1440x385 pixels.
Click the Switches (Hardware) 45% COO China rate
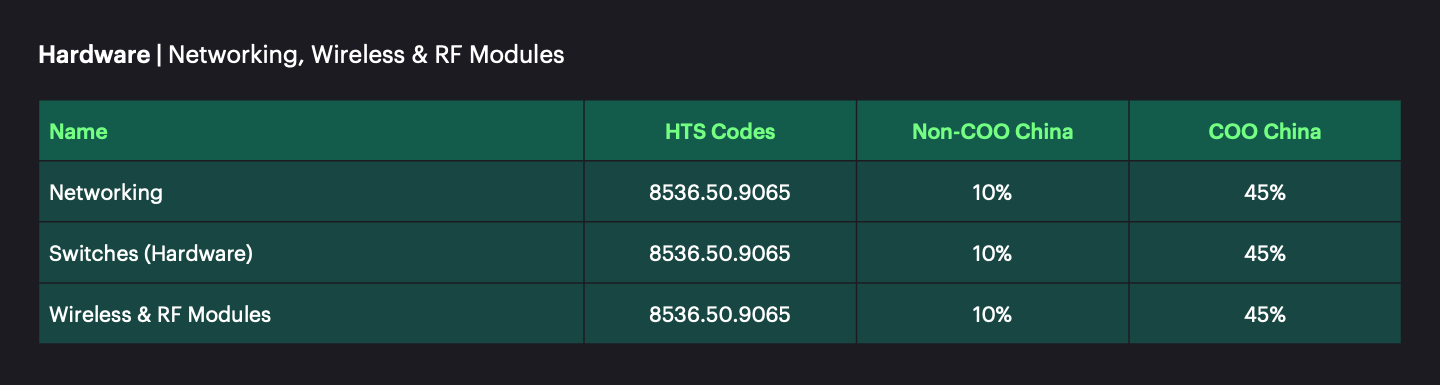tap(1265, 253)
